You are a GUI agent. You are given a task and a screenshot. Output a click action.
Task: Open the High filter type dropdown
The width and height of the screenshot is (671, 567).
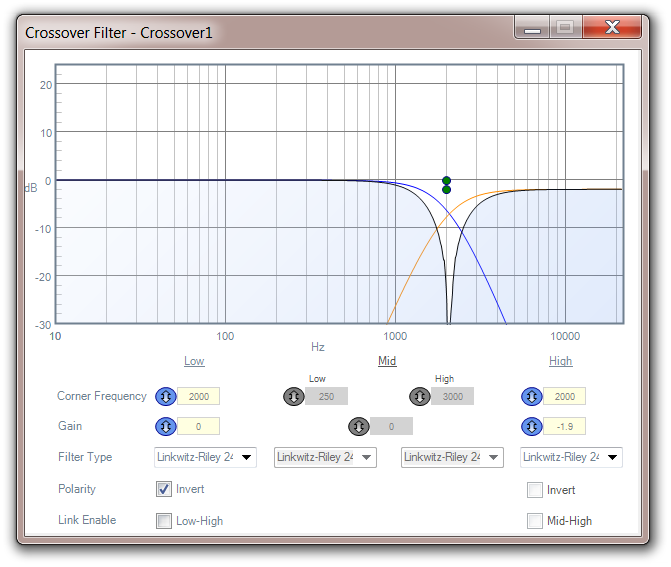[571, 457]
